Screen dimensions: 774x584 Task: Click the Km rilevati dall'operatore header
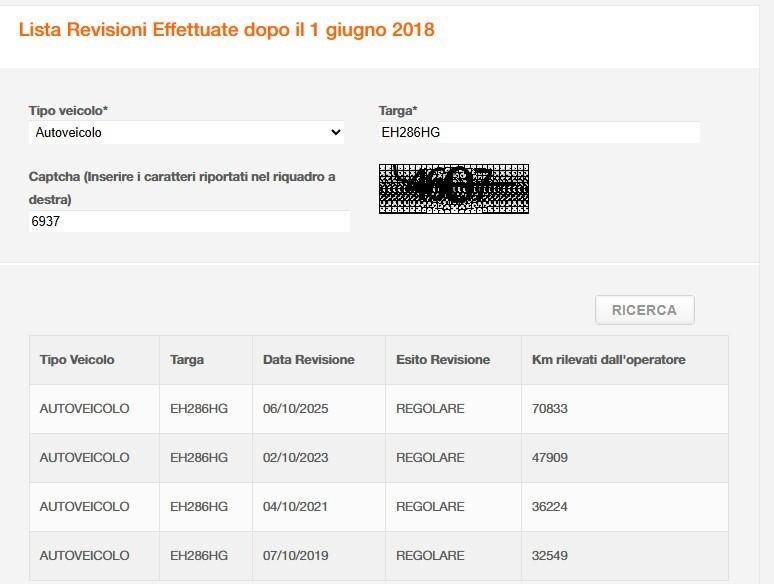(x=603, y=359)
